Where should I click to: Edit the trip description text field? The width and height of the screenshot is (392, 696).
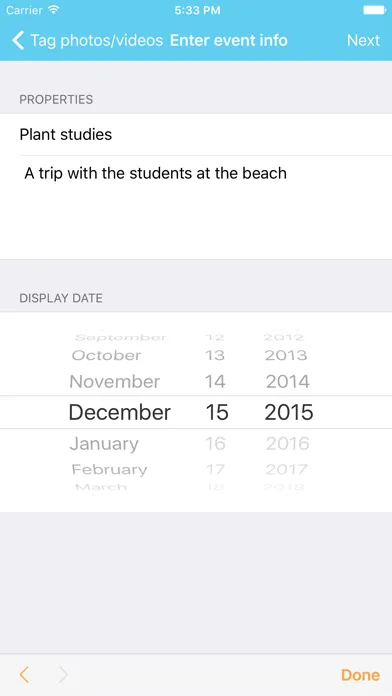[x=196, y=207]
